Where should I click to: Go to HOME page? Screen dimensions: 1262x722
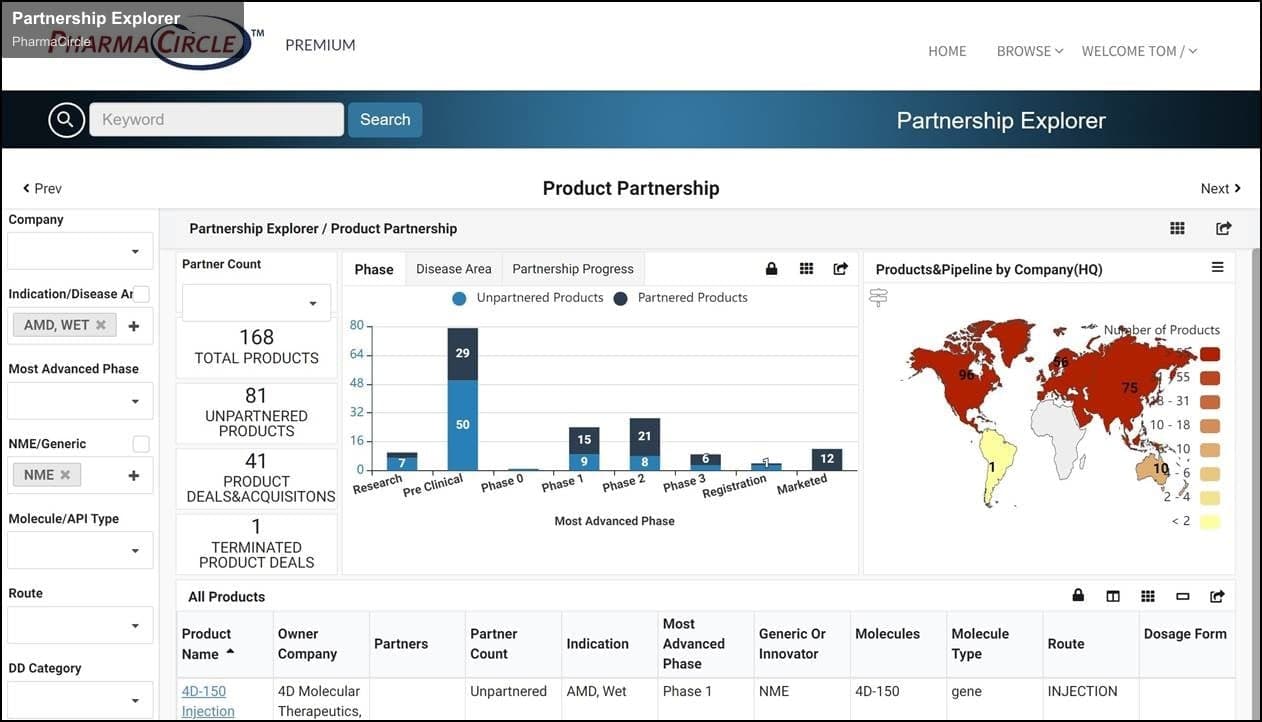[x=947, y=51]
